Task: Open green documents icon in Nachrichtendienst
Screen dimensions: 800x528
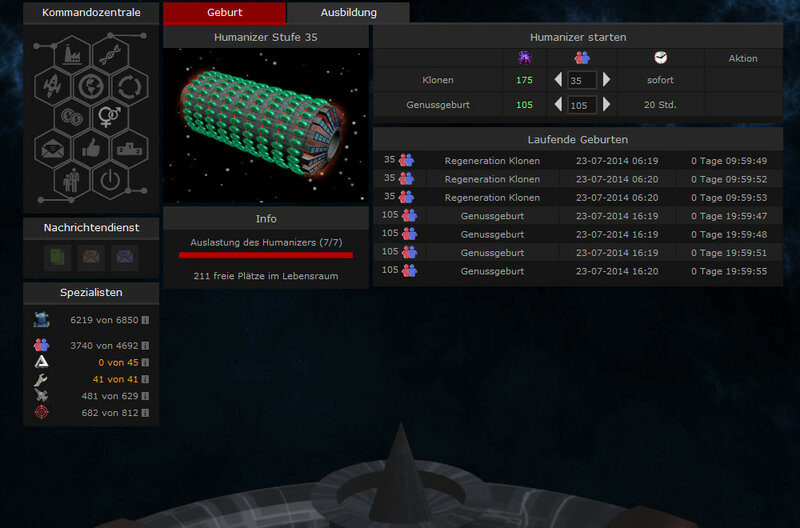Action: [57, 257]
